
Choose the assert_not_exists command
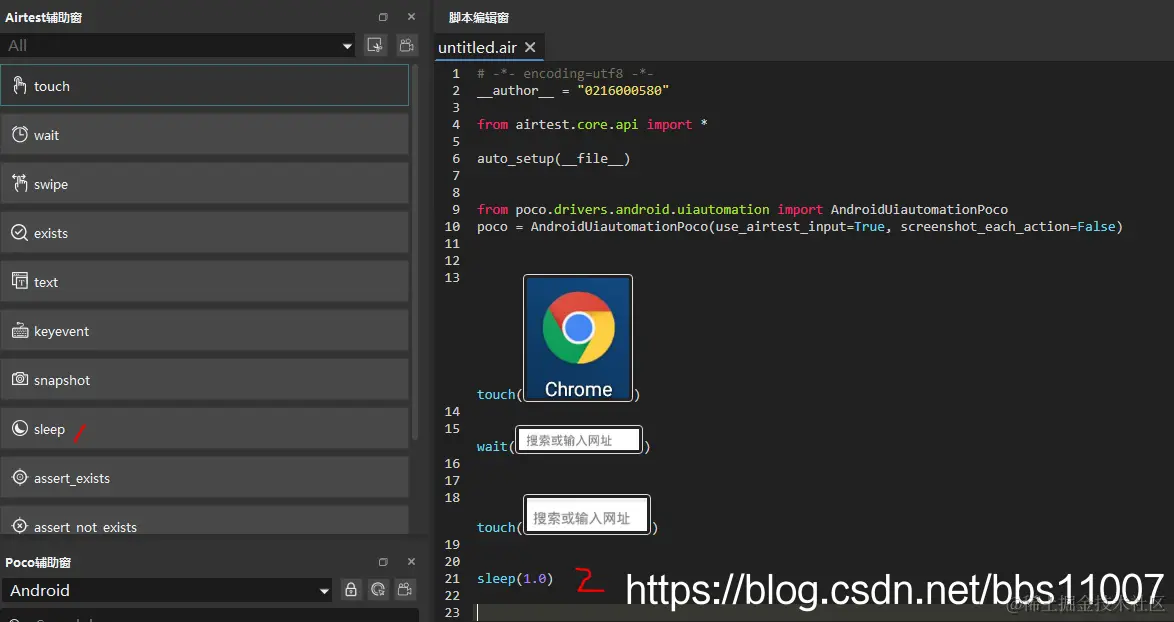[x=204, y=520]
